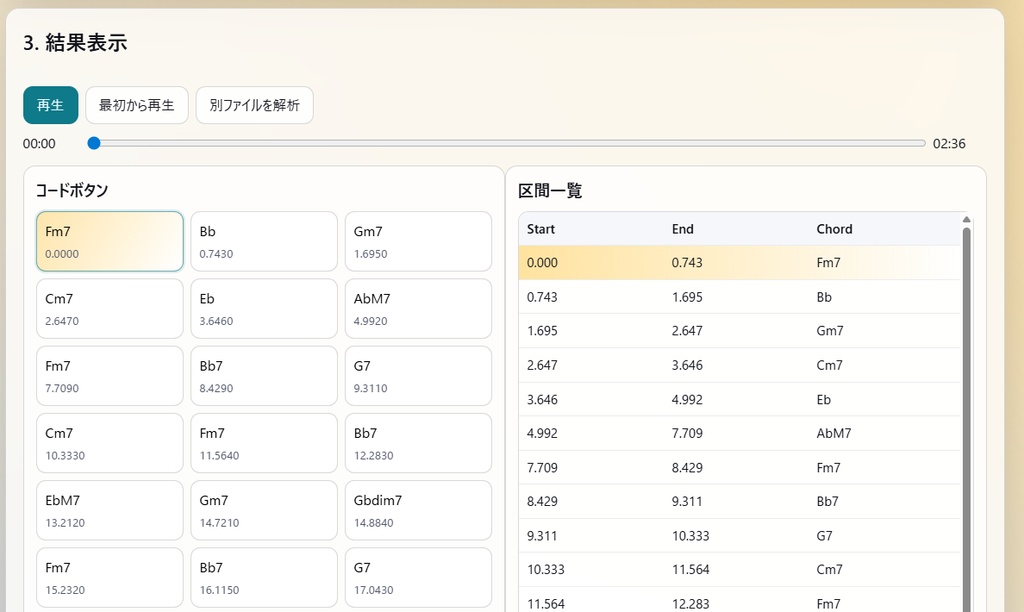Select the Bb chord at 0.7430
The image size is (1024, 612).
tap(263, 241)
